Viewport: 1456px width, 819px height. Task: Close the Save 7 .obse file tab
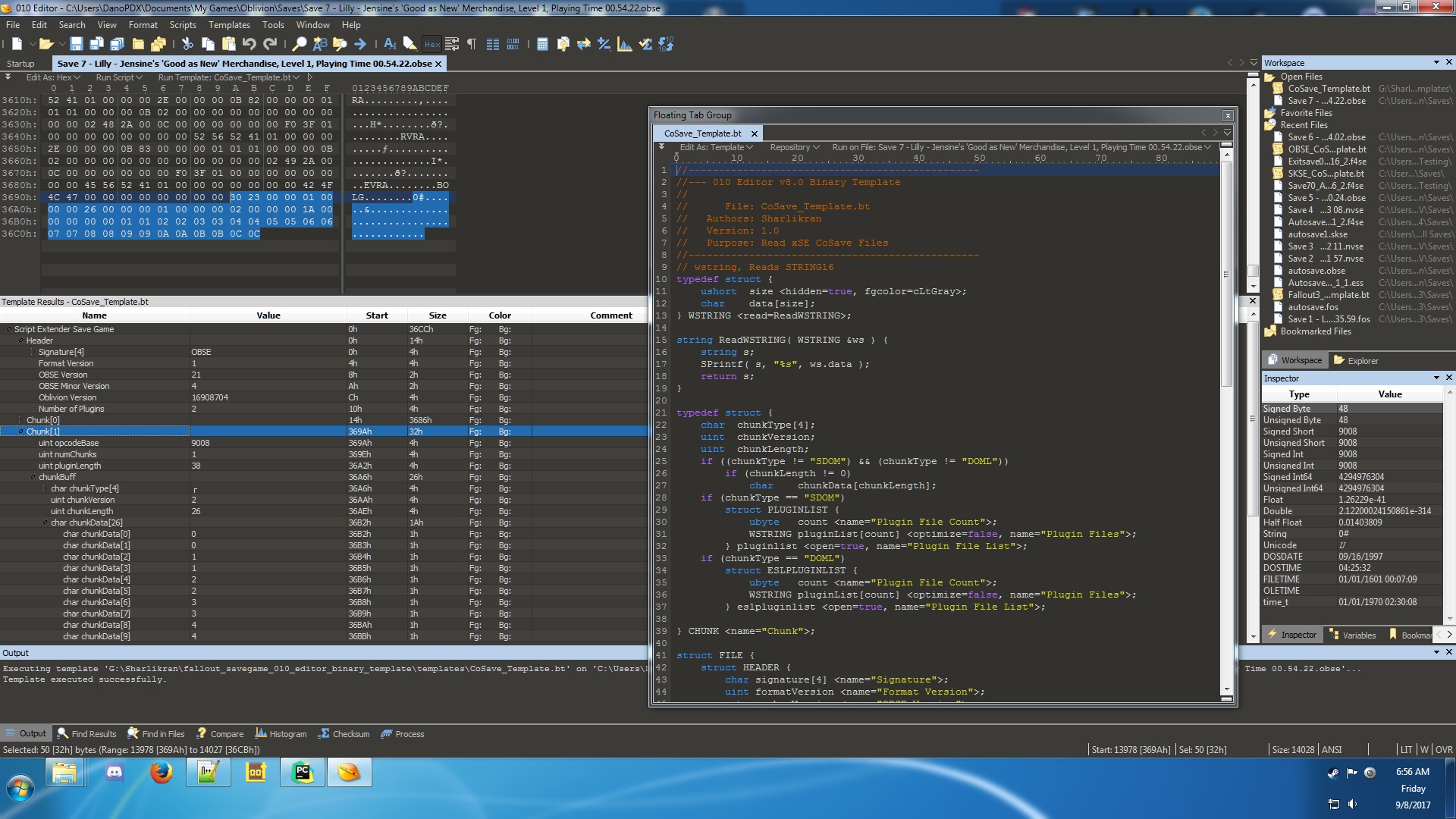pos(438,64)
